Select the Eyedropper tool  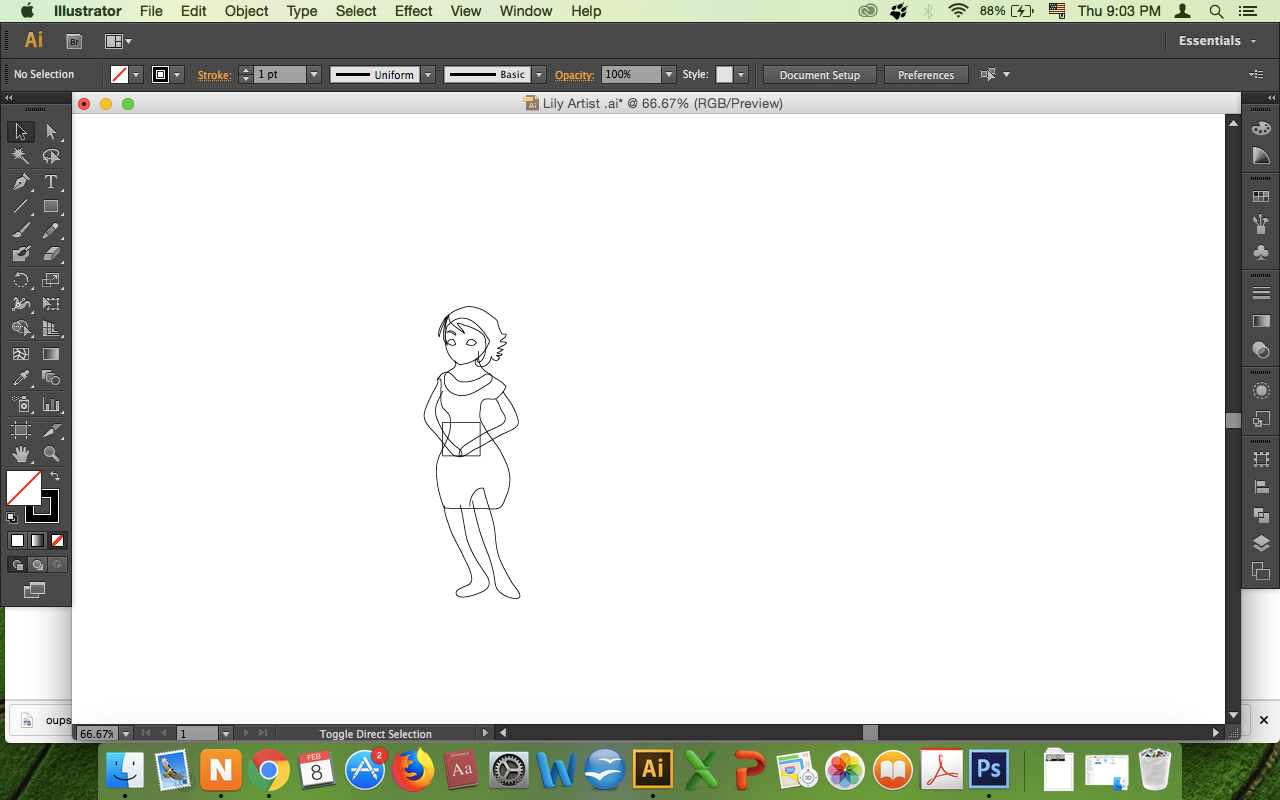pyautogui.click(x=21, y=378)
